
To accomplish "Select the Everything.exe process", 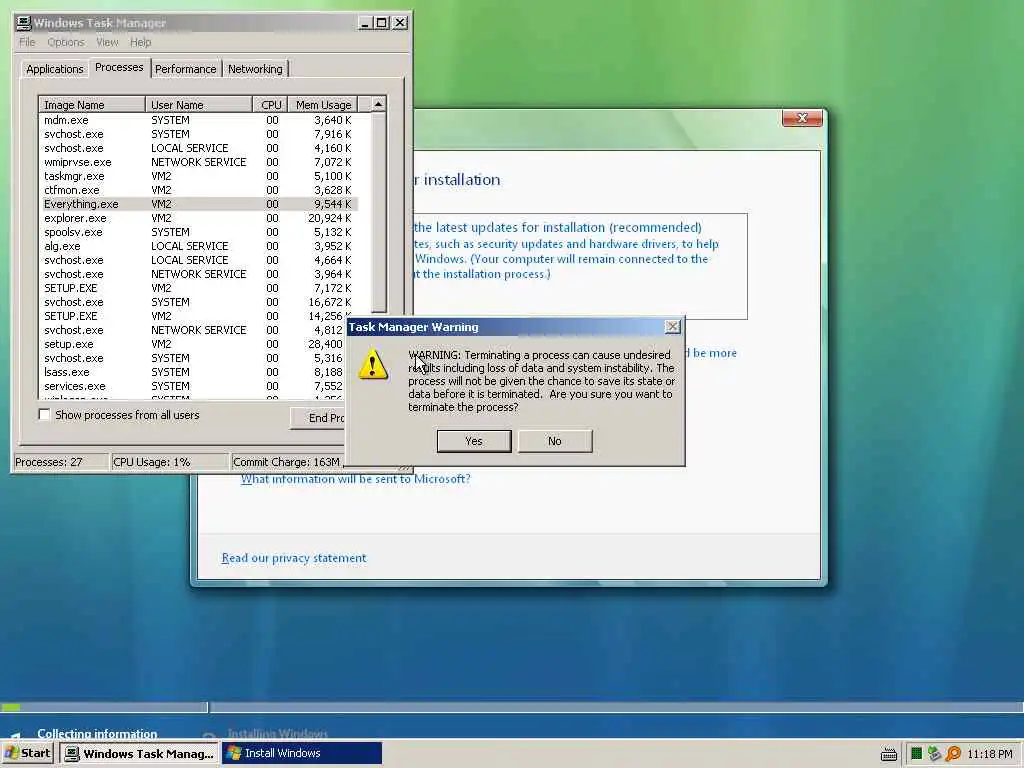I will point(198,204).
